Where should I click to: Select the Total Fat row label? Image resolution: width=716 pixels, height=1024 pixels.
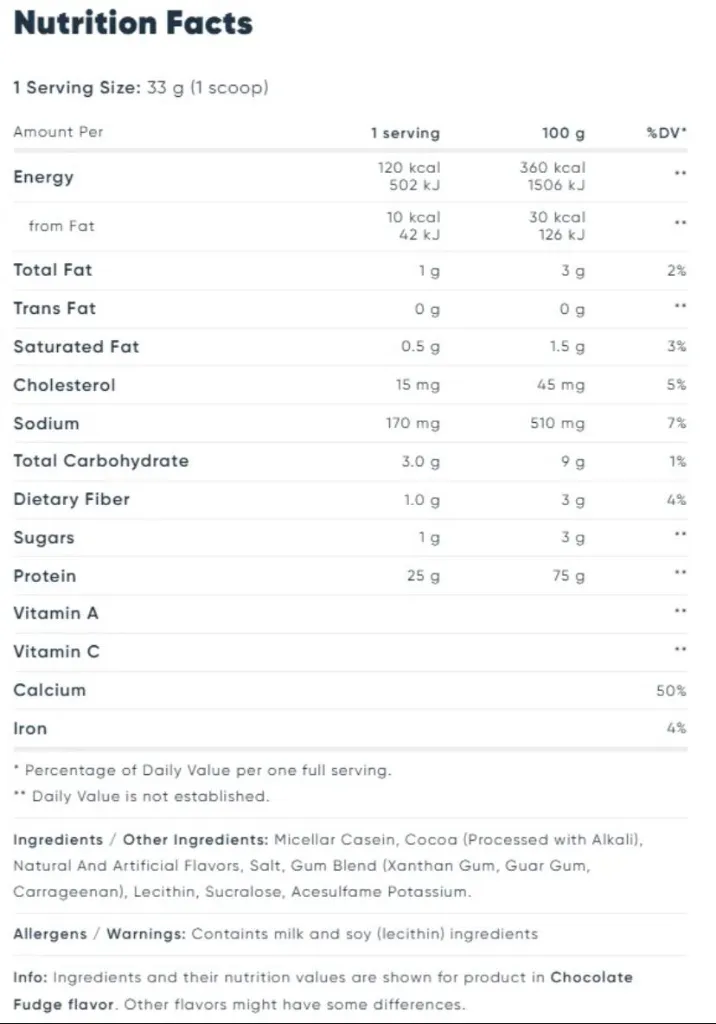52,270
